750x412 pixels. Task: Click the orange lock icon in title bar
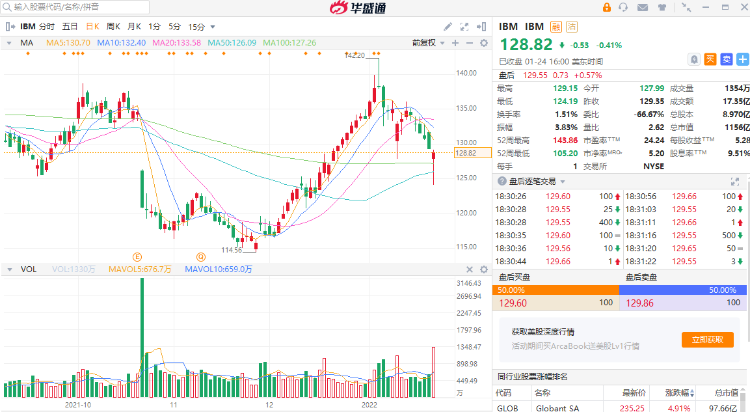pyautogui.click(x=607, y=7)
